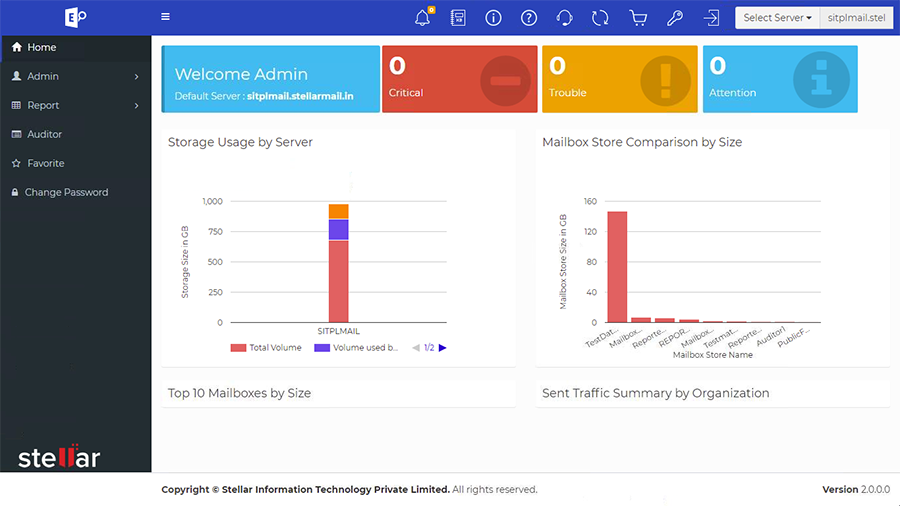
Task: Select Home in the sidebar
Action: pyautogui.click(x=41, y=47)
